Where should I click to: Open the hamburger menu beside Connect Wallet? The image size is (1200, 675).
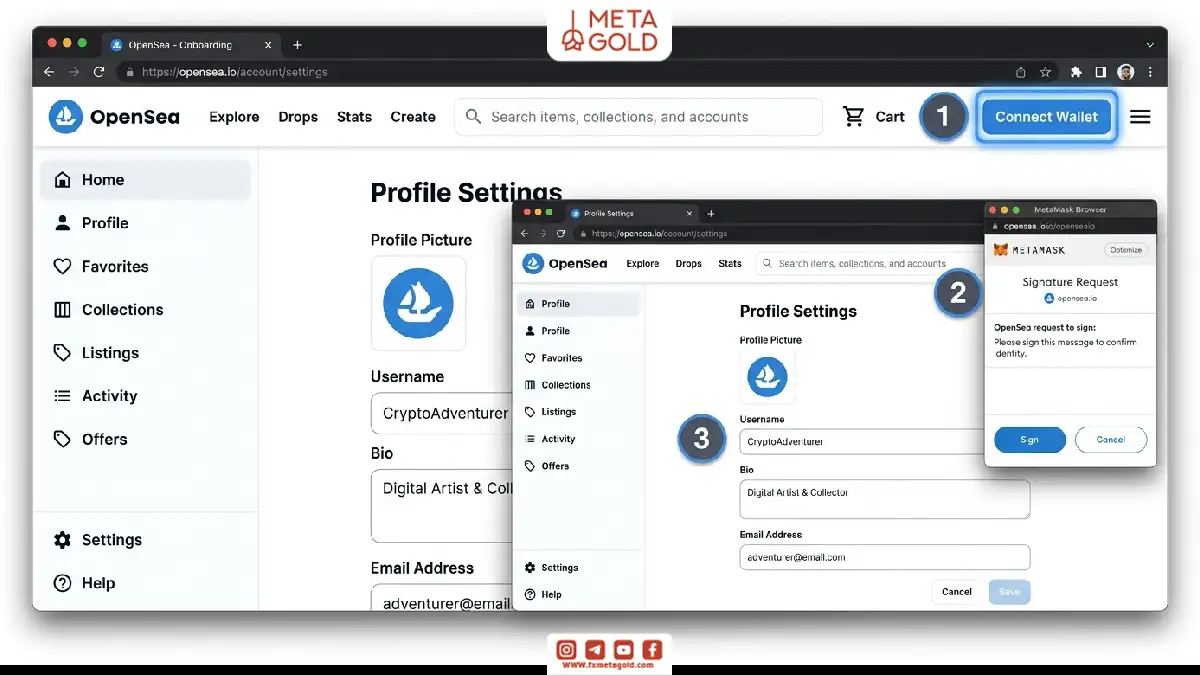1140,117
